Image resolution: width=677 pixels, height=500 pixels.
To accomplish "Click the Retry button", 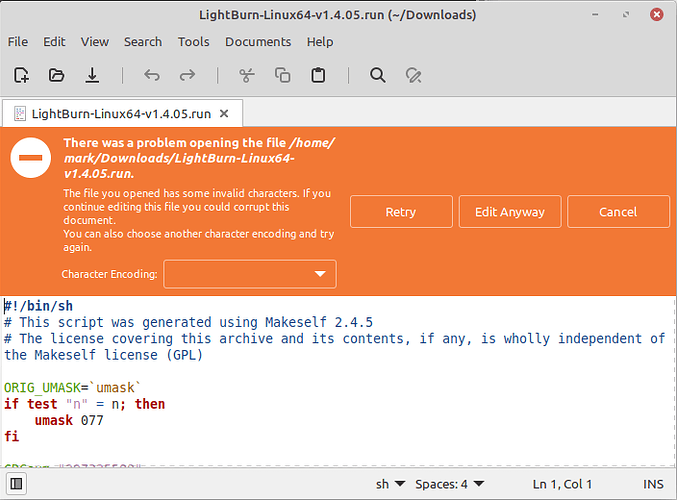I will click(x=401, y=212).
